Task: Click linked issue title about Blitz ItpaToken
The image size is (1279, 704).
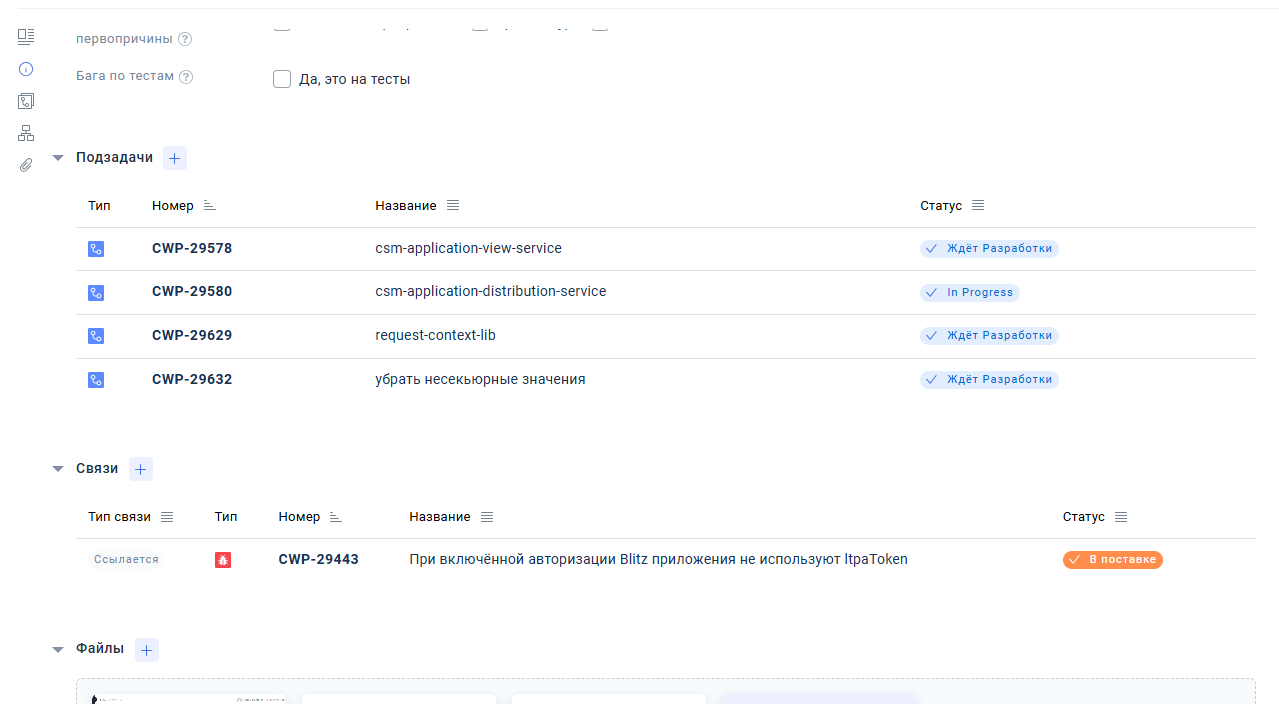Action: [658, 560]
